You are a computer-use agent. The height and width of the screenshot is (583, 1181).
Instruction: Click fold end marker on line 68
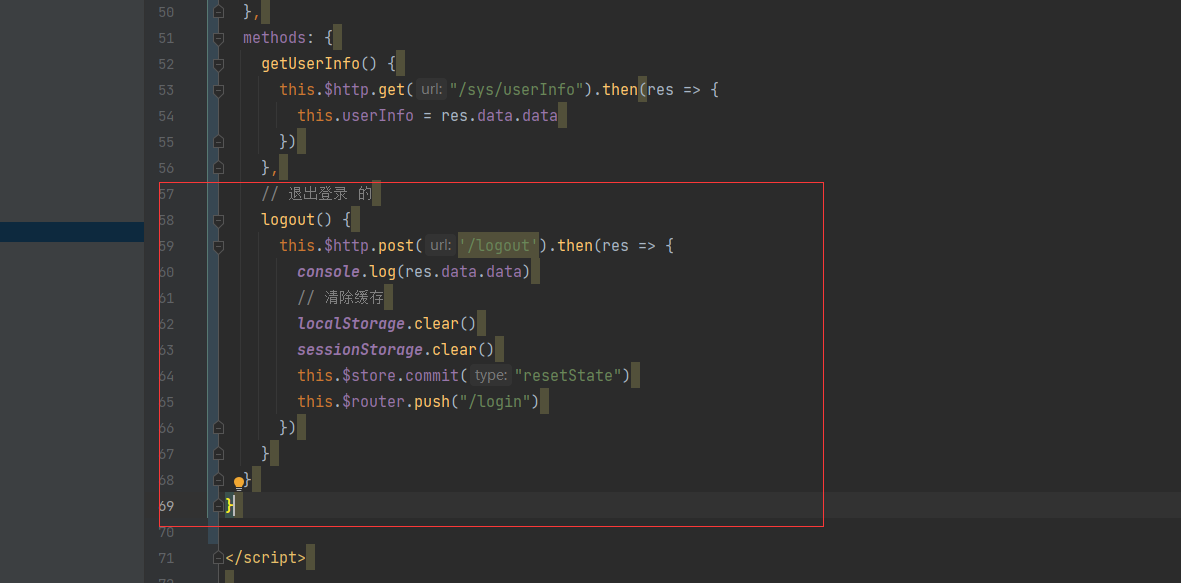pos(218,480)
